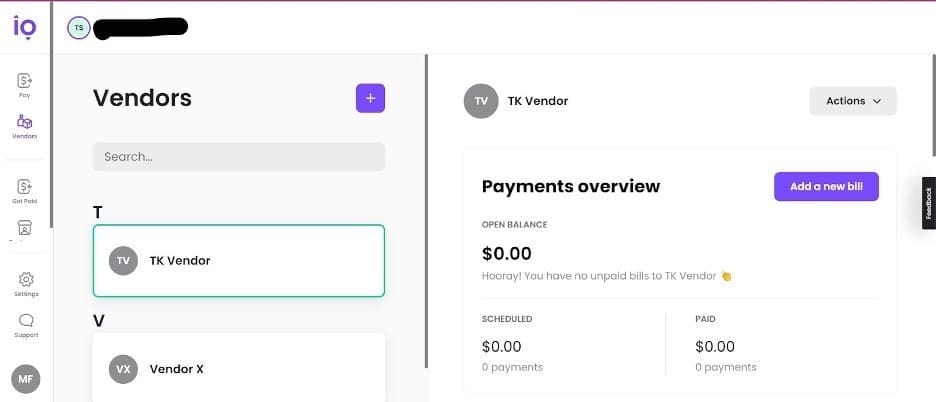Click the plus add-vendor button

[370, 98]
